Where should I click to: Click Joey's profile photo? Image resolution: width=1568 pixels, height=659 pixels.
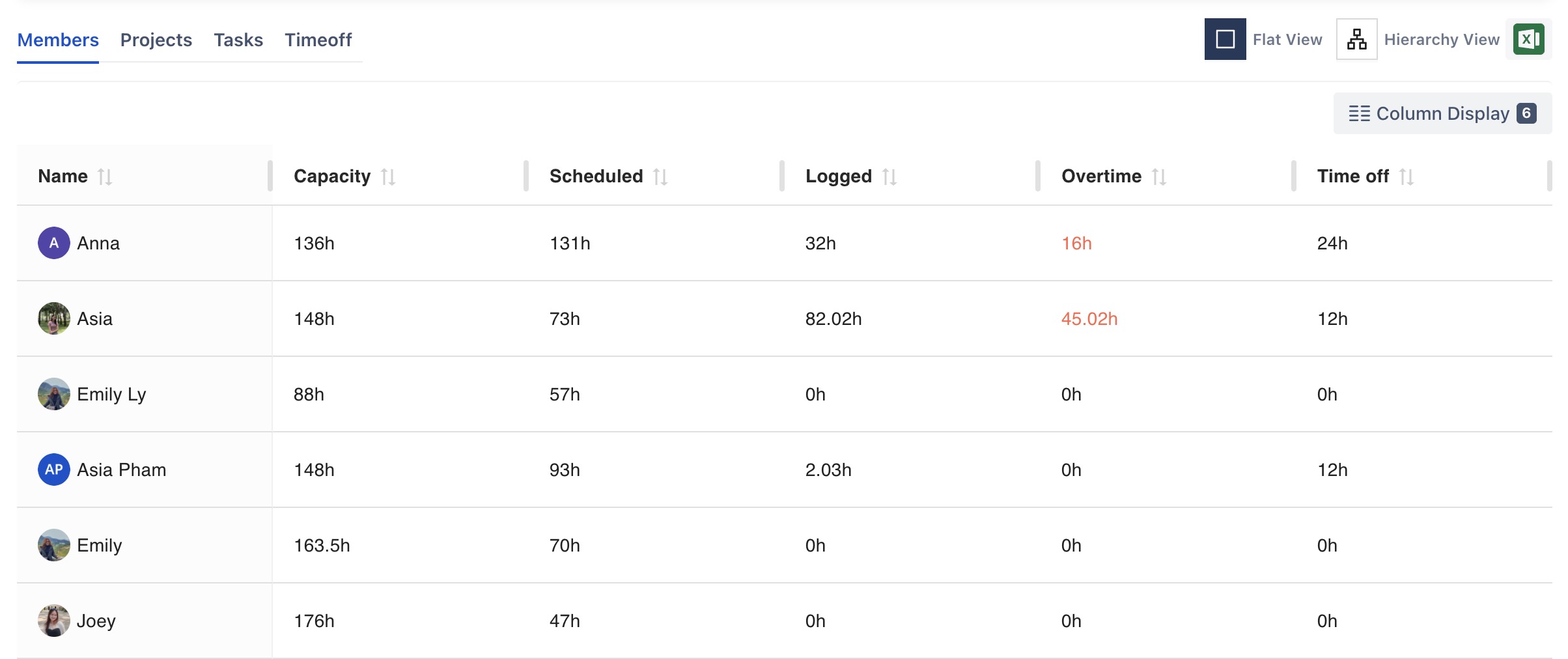pyautogui.click(x=54, y=621)
